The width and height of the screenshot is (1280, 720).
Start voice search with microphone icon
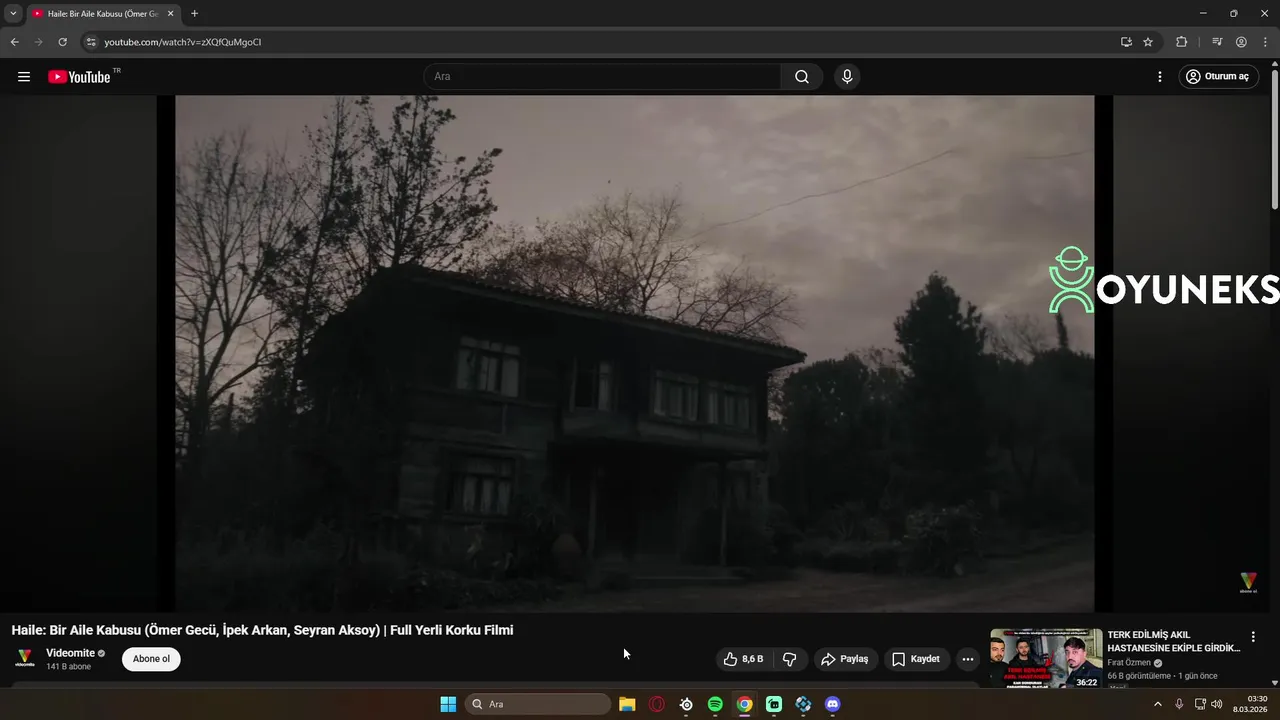tap(847, 77)
